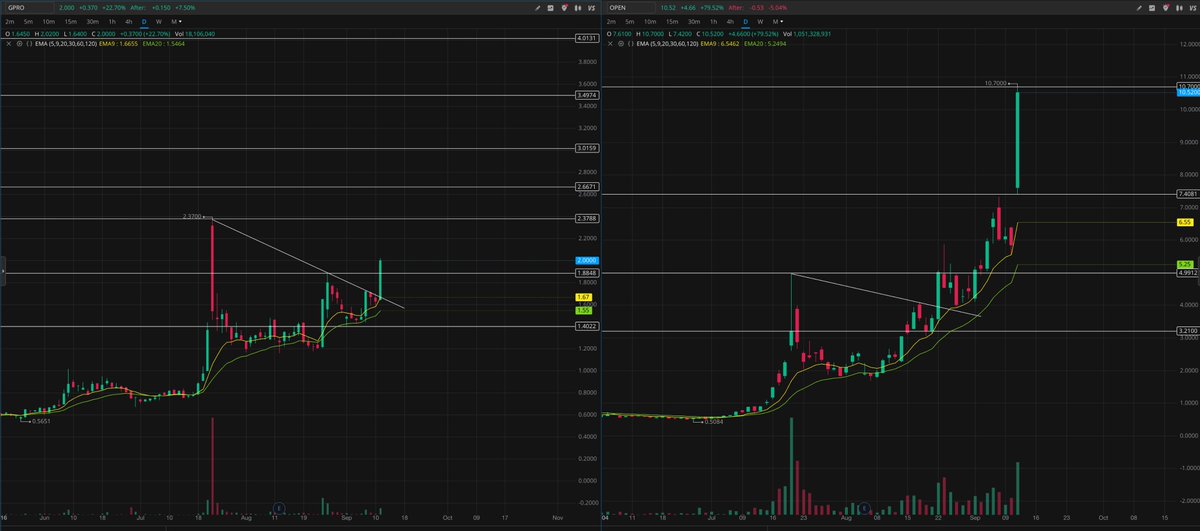Switch OPEN chart to 2m timeframe
The width and height of the screenshot is (1200, 531).
[x=611, y=21]
